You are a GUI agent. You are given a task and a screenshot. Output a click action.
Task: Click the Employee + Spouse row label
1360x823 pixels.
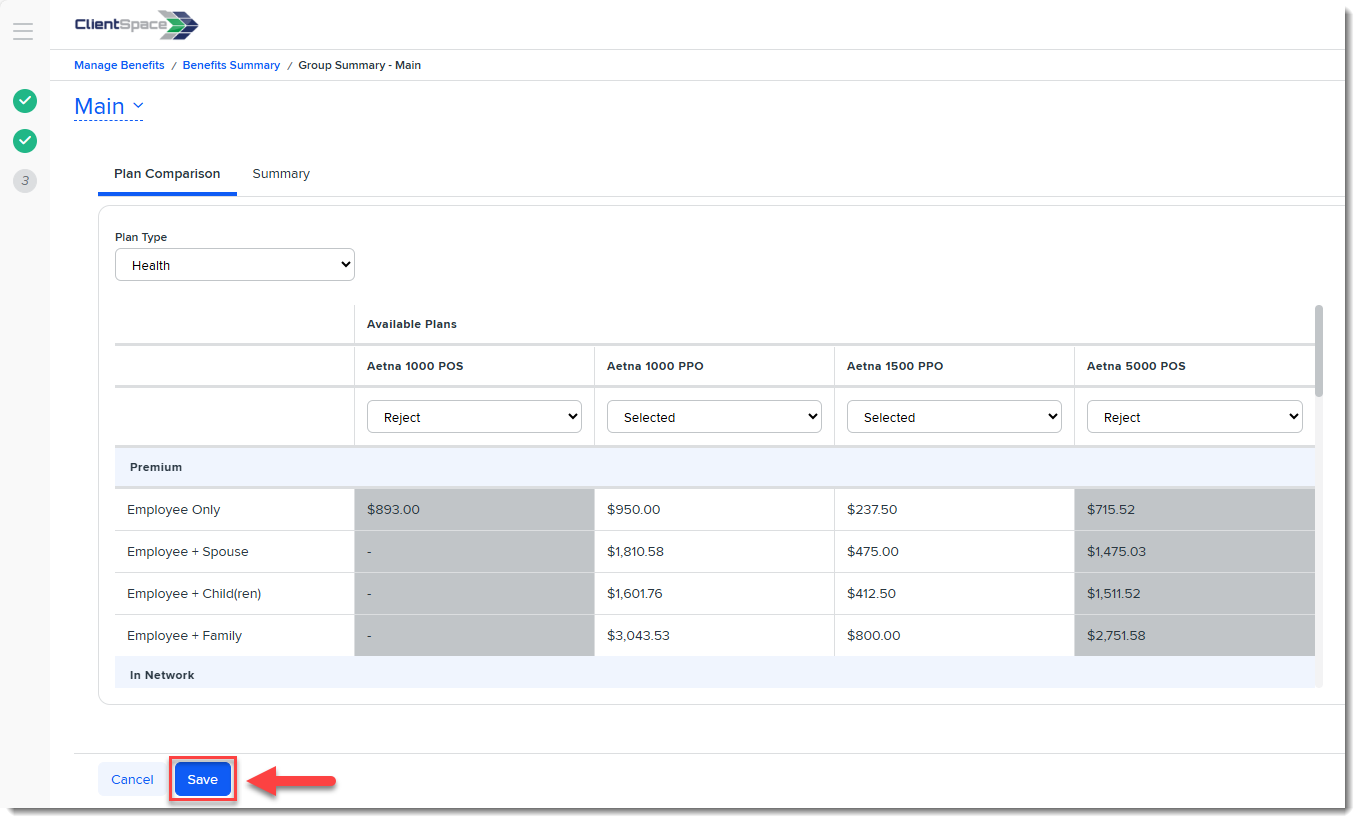[188, 552]
